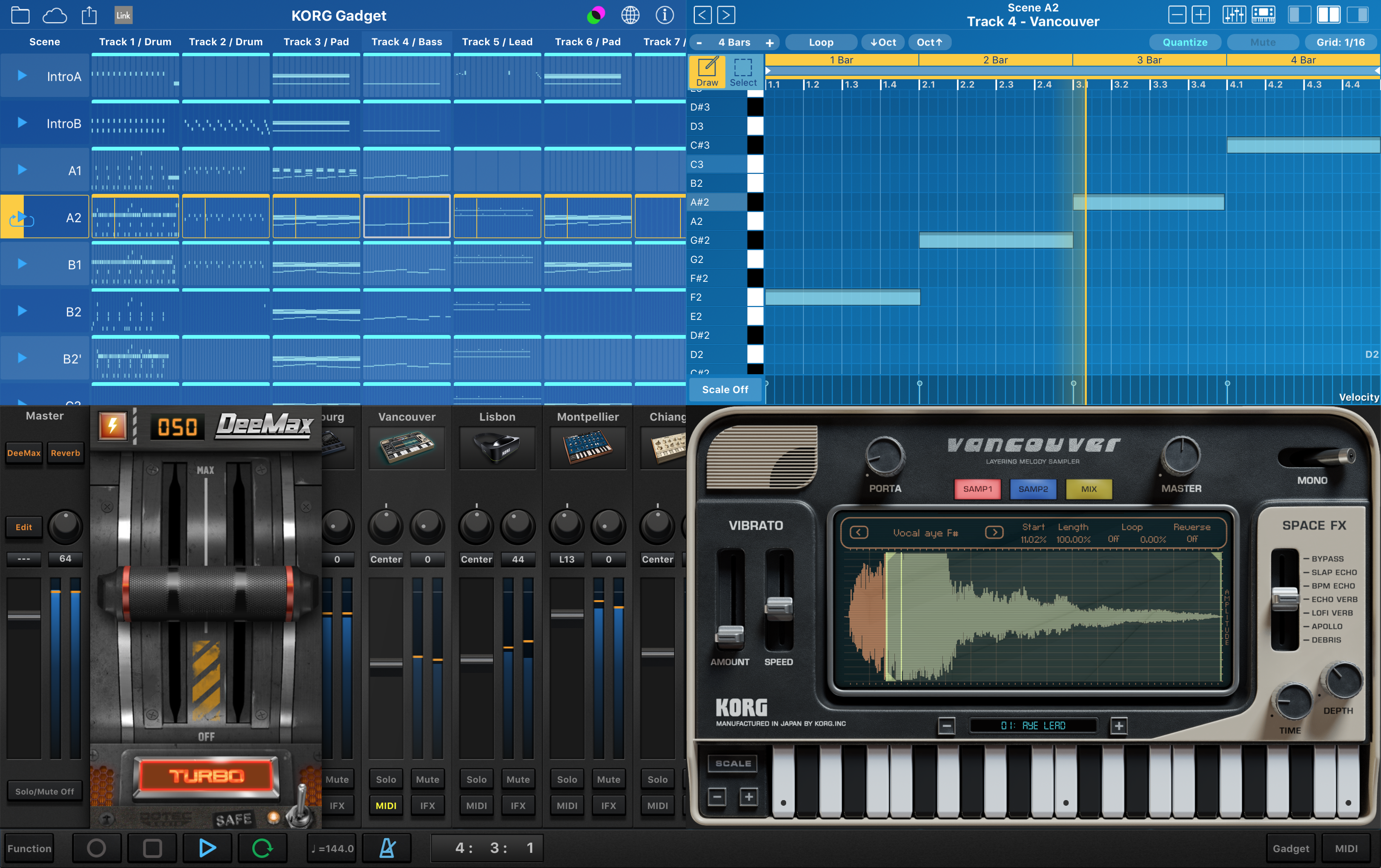Switch to Gadget tab
Image resolution: width=1381 pixels, height=868 pixels.
point(1290,848)
